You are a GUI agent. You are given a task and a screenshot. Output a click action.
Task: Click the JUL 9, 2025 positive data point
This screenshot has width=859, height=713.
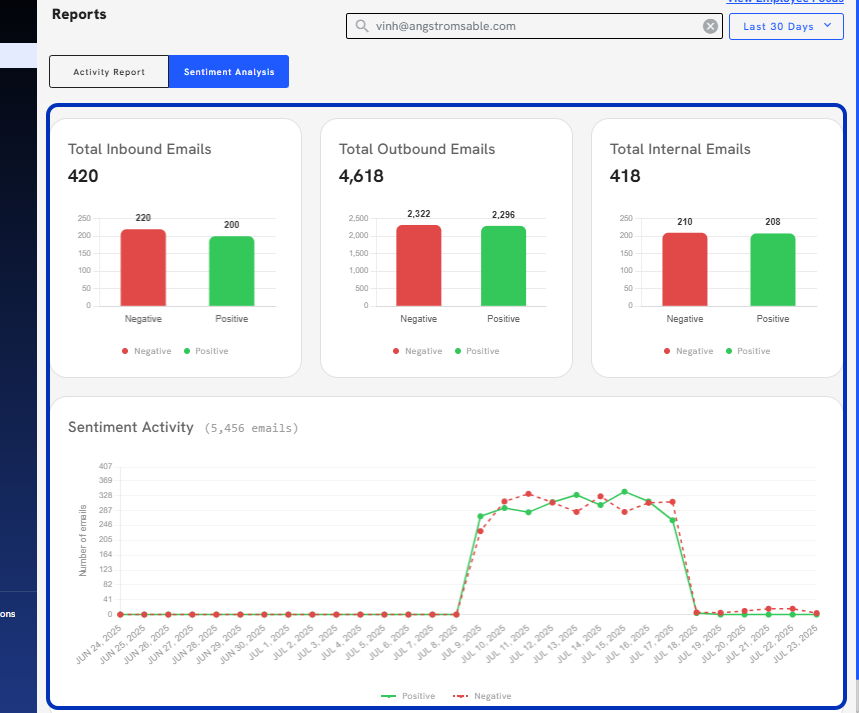pyautogui.click(x=480, y=516)
